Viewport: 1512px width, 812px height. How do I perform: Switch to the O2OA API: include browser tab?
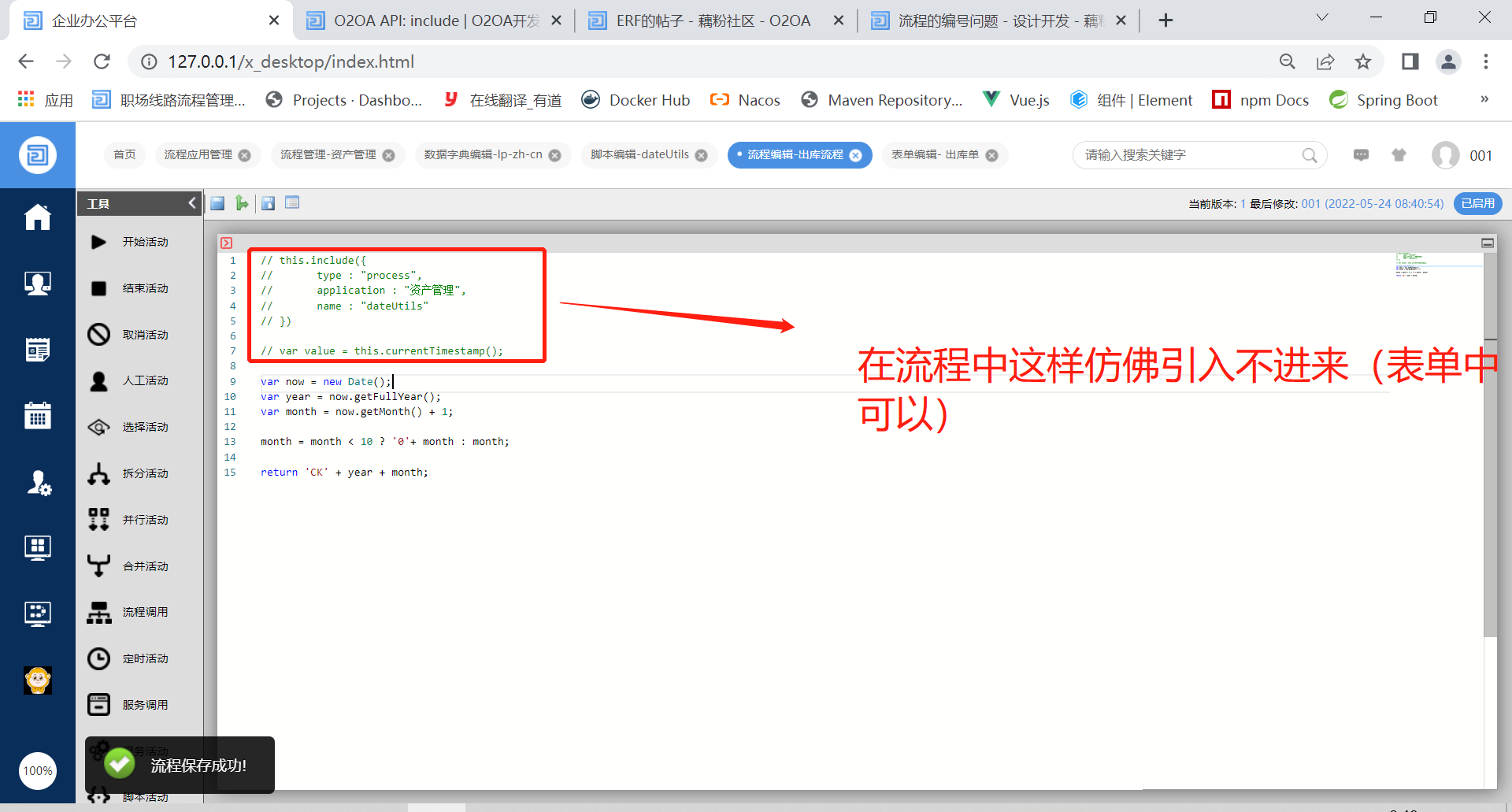point(435,21)
